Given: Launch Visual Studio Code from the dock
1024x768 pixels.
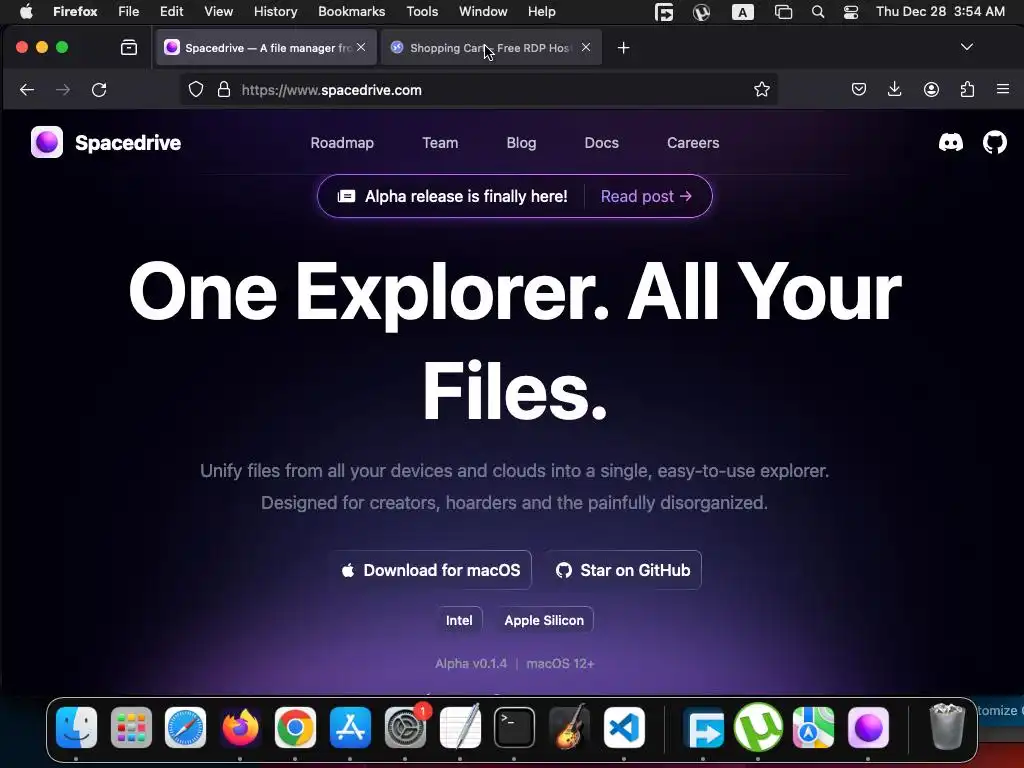Looking at the screenshot, I should pyautogui.click(x=624, y=728).
